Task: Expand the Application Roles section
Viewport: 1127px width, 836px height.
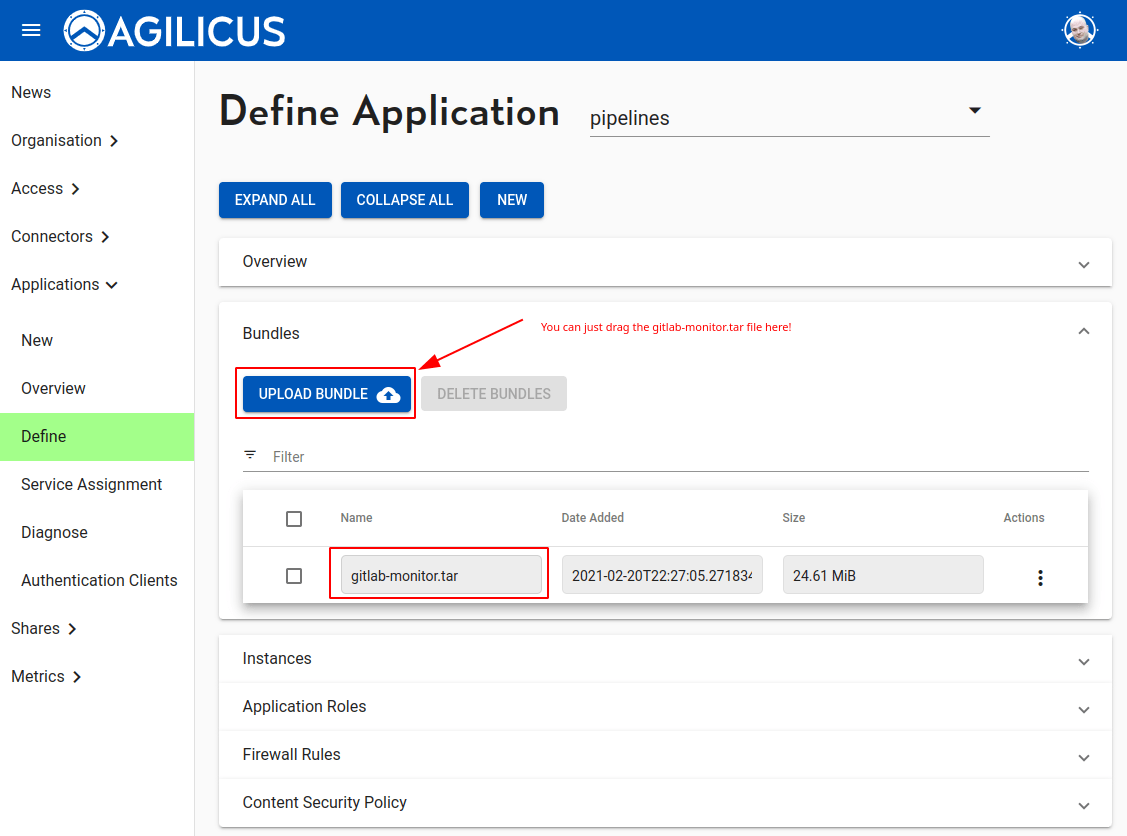Action: coord(304,706)
